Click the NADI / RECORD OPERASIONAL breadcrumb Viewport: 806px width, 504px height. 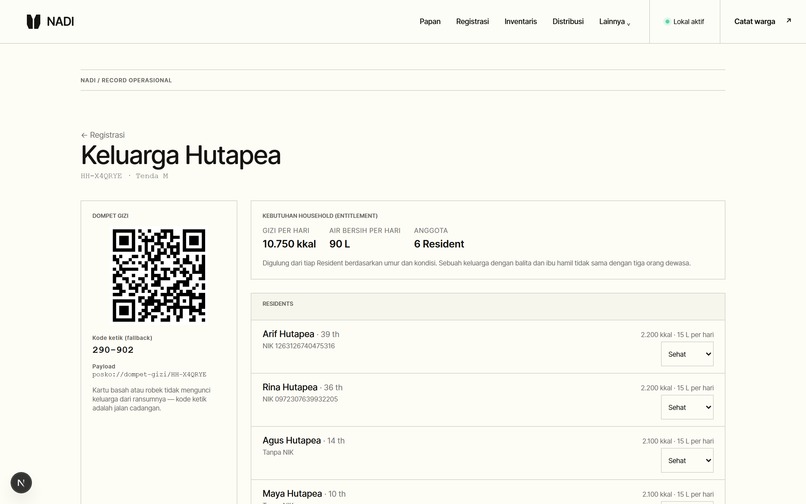[126, 80]
